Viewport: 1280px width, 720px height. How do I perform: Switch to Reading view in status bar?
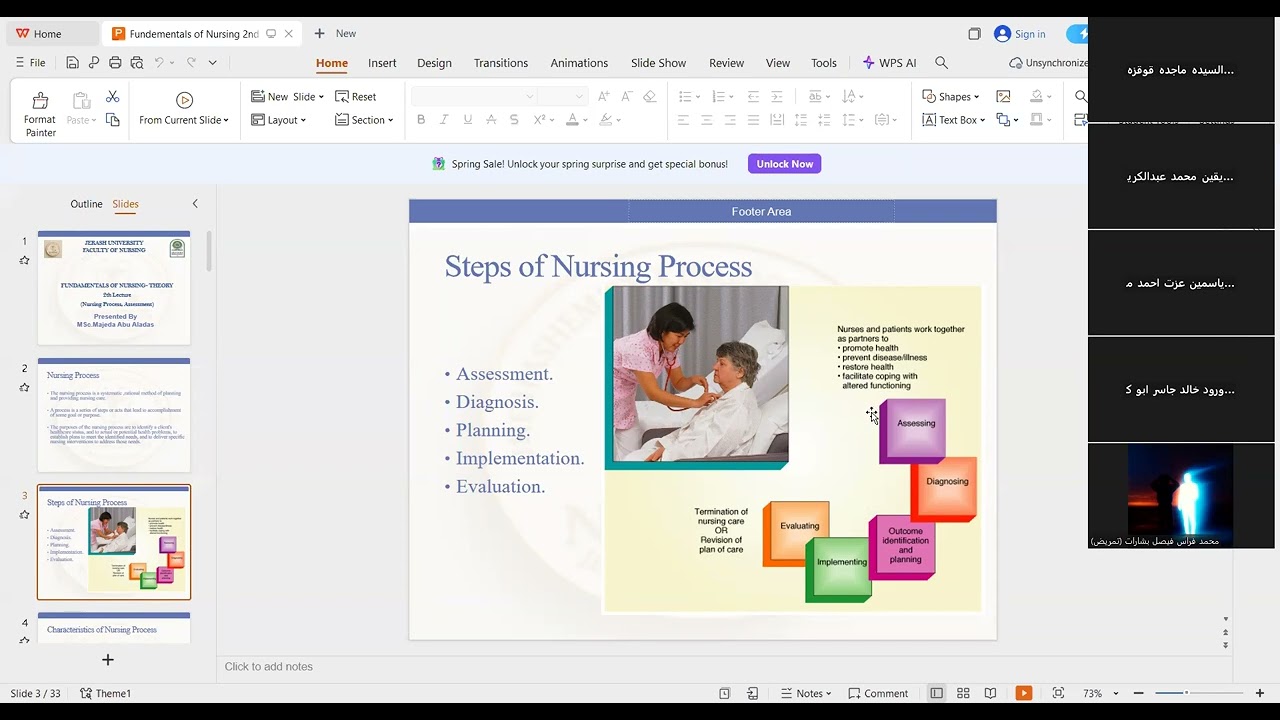[x=990, y=693]
